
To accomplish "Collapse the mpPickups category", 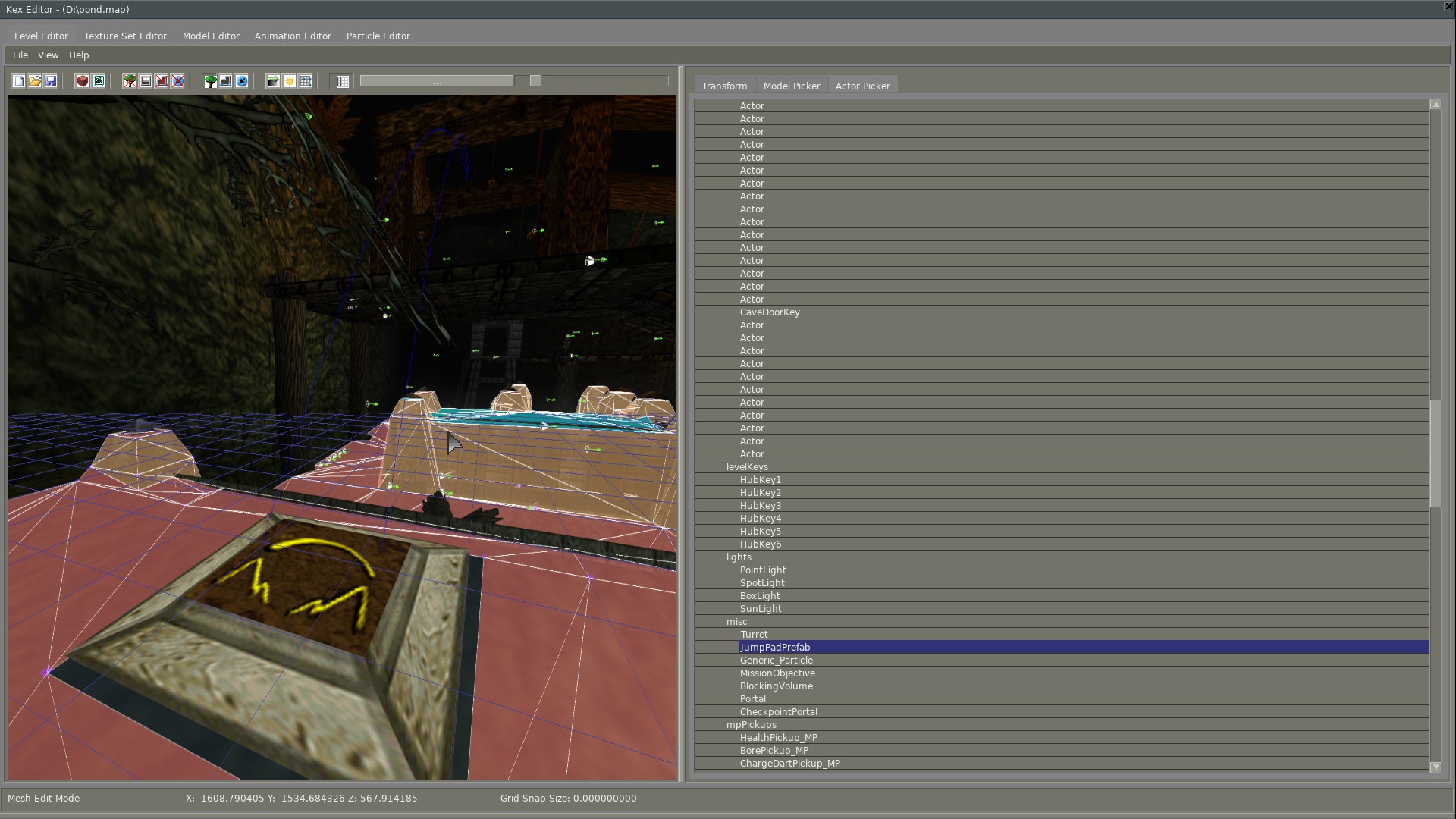I will (x=751, y=725).
